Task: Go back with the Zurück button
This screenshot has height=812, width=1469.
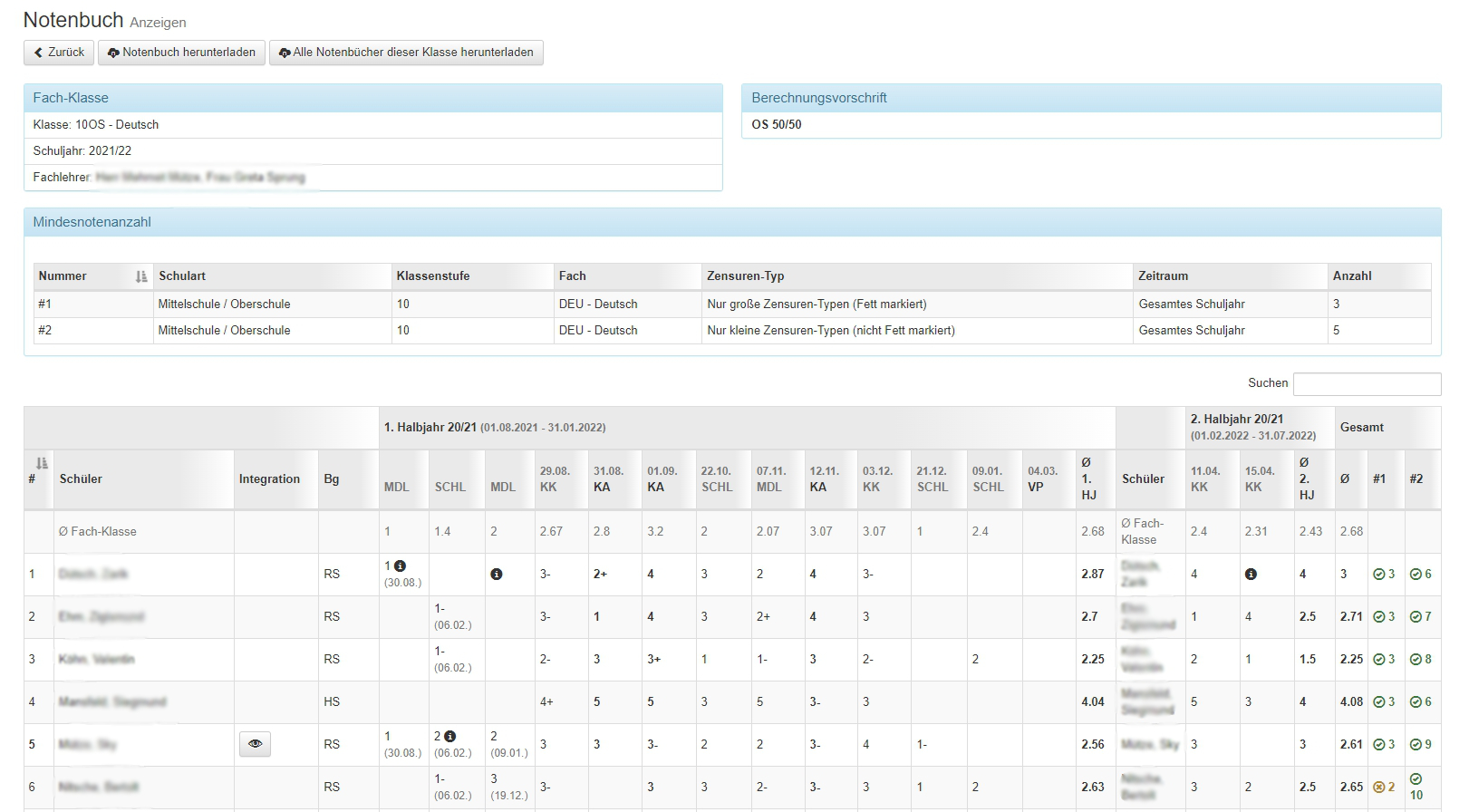Action: coord(59,53)
